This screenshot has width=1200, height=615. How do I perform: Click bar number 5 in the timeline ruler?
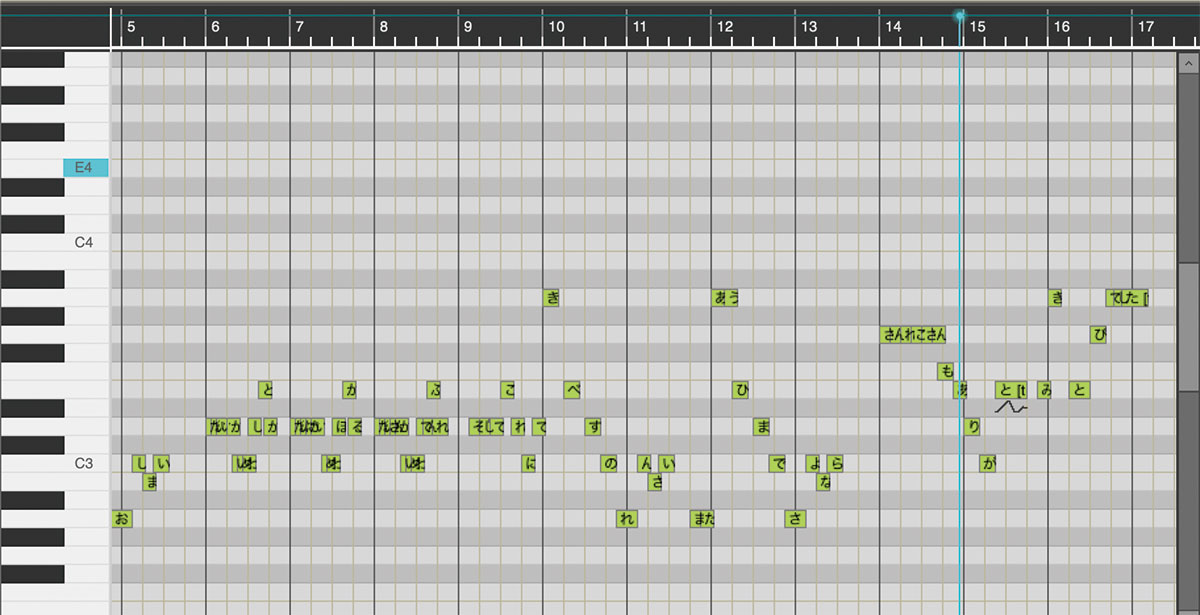click(x=130, y=27)
